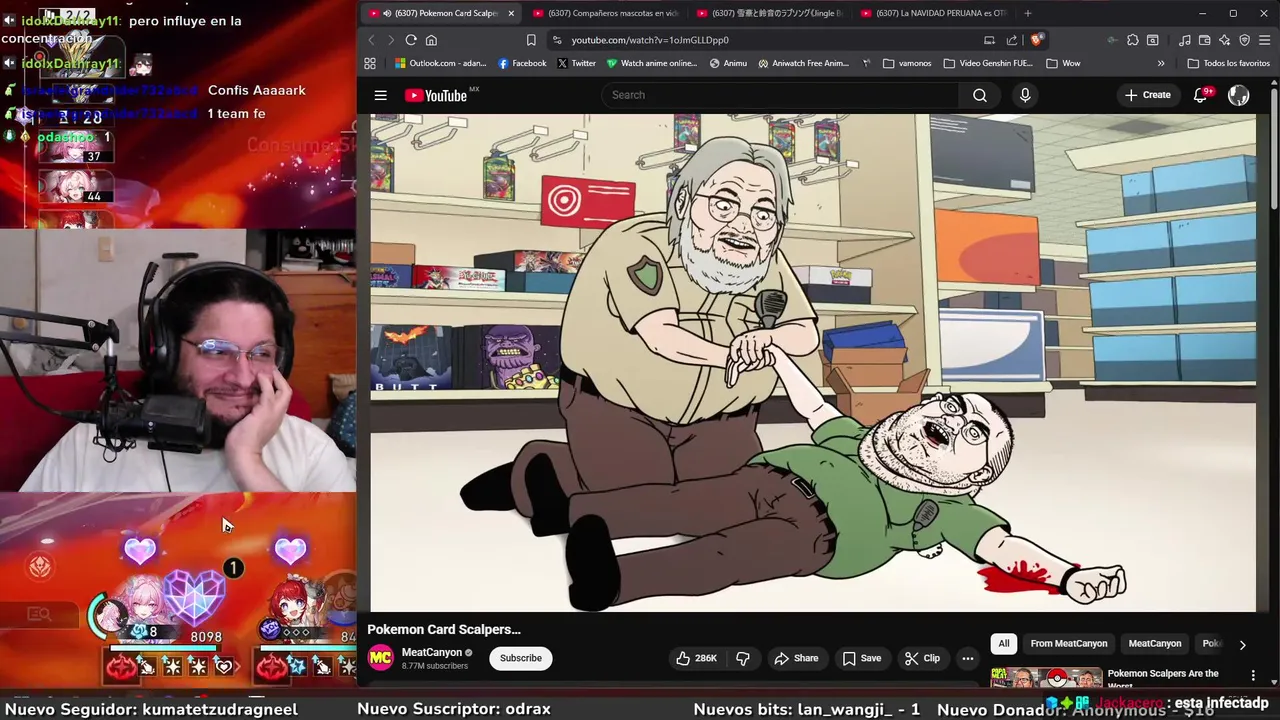The height and width of the screenshot is (720, 1280).
Task: Expand the Video Genshin FUE bookmarks folder
Action: [988, 63]
